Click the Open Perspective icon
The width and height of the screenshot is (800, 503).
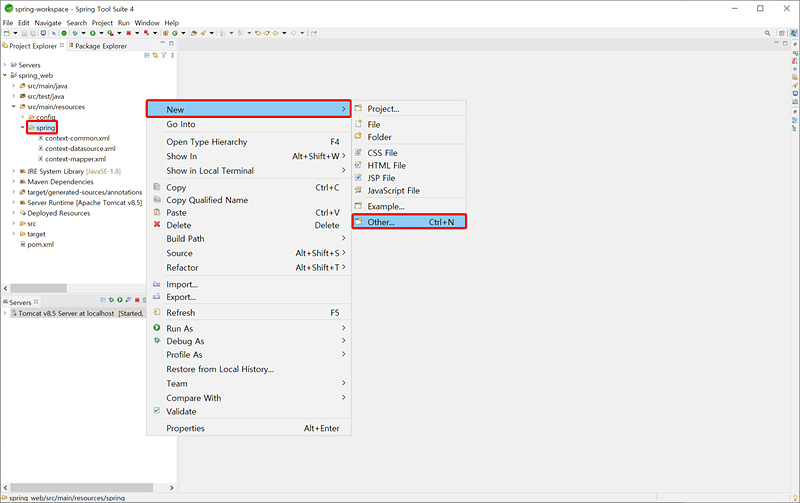coord(782,33)
